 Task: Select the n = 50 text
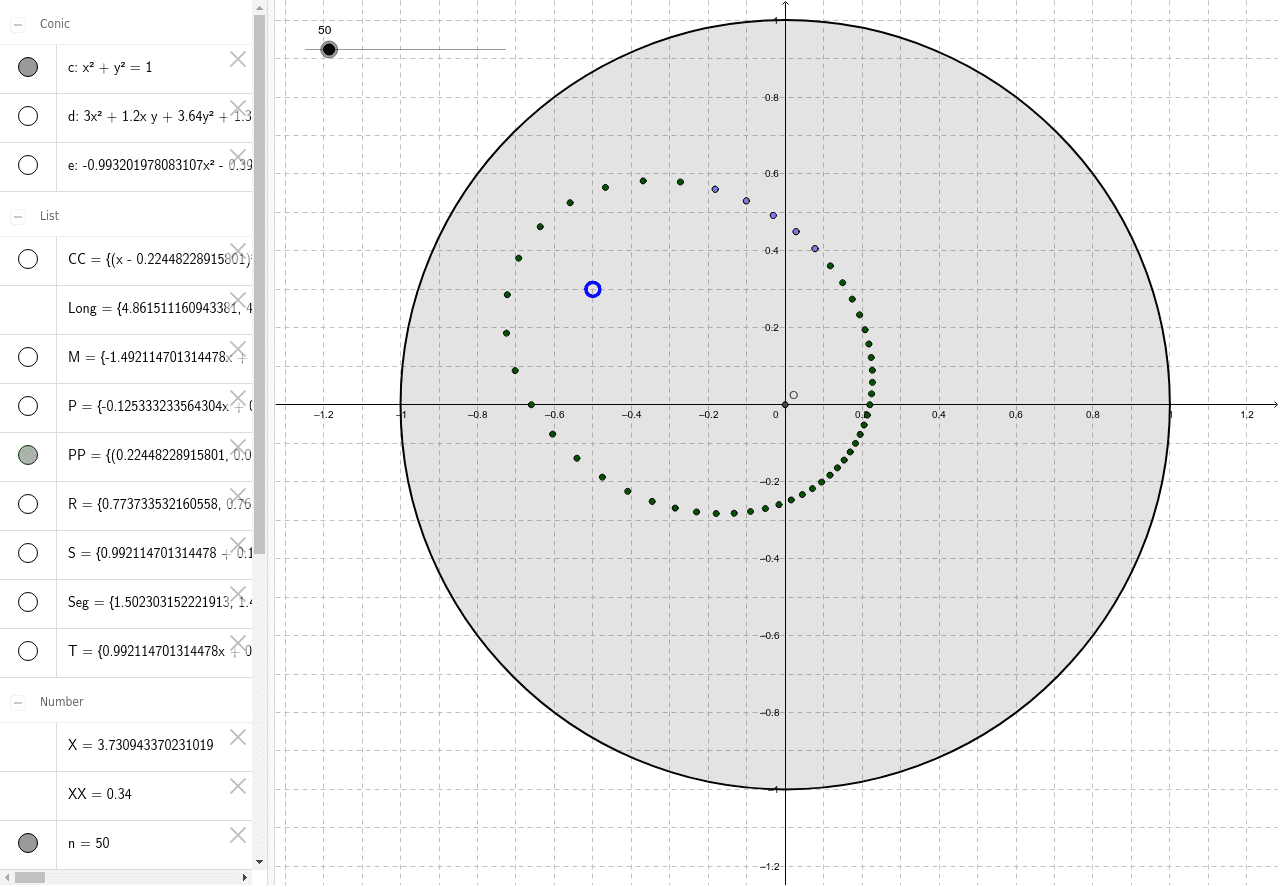(x=89, y=843)
